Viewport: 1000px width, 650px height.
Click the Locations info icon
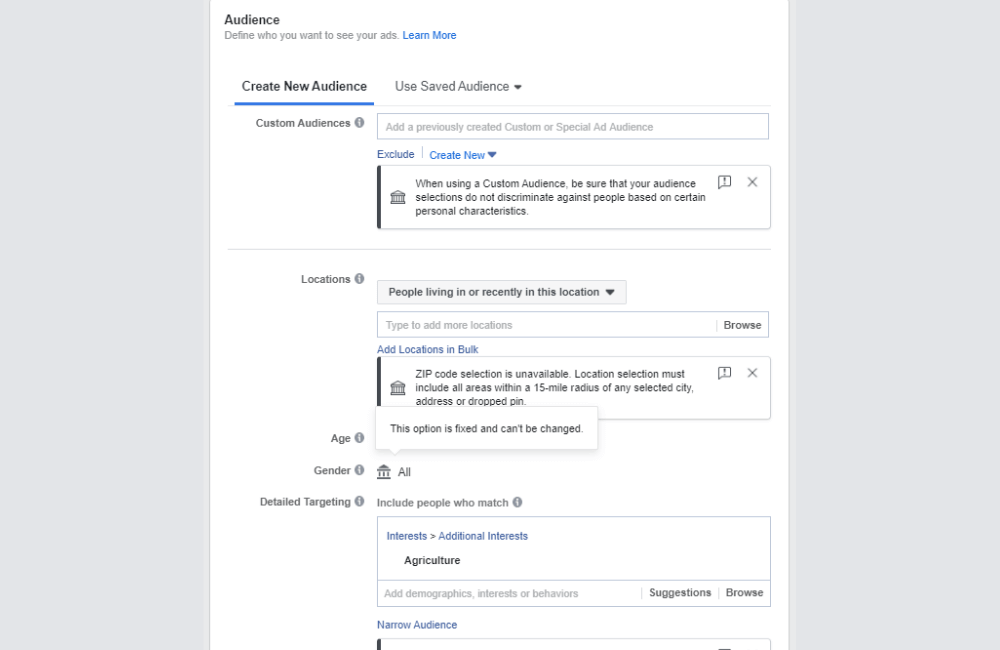pyautogui.click(x=361, y=279)
